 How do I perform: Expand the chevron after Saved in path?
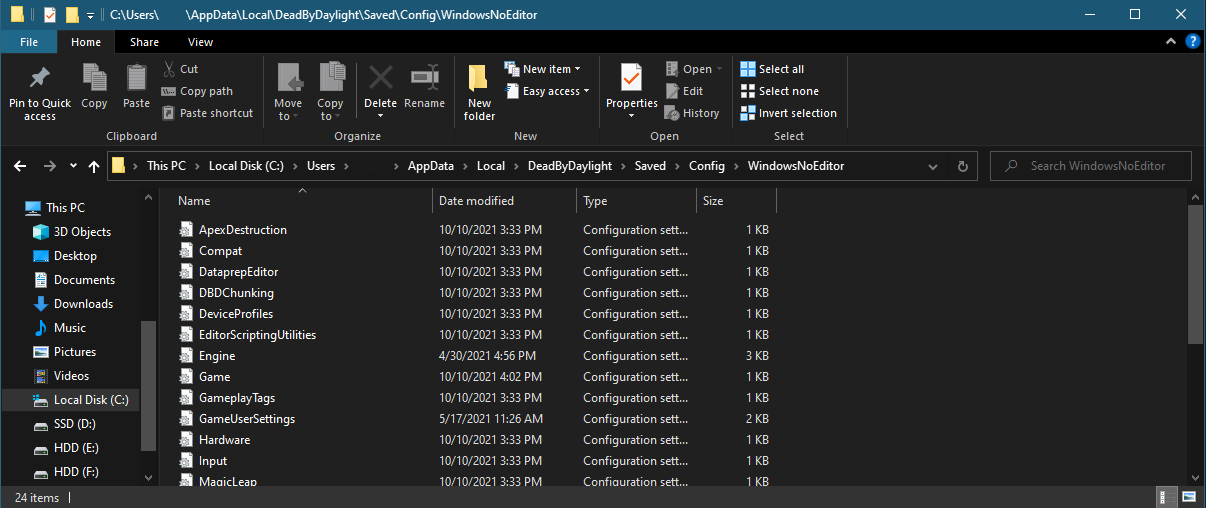[677, 166]
